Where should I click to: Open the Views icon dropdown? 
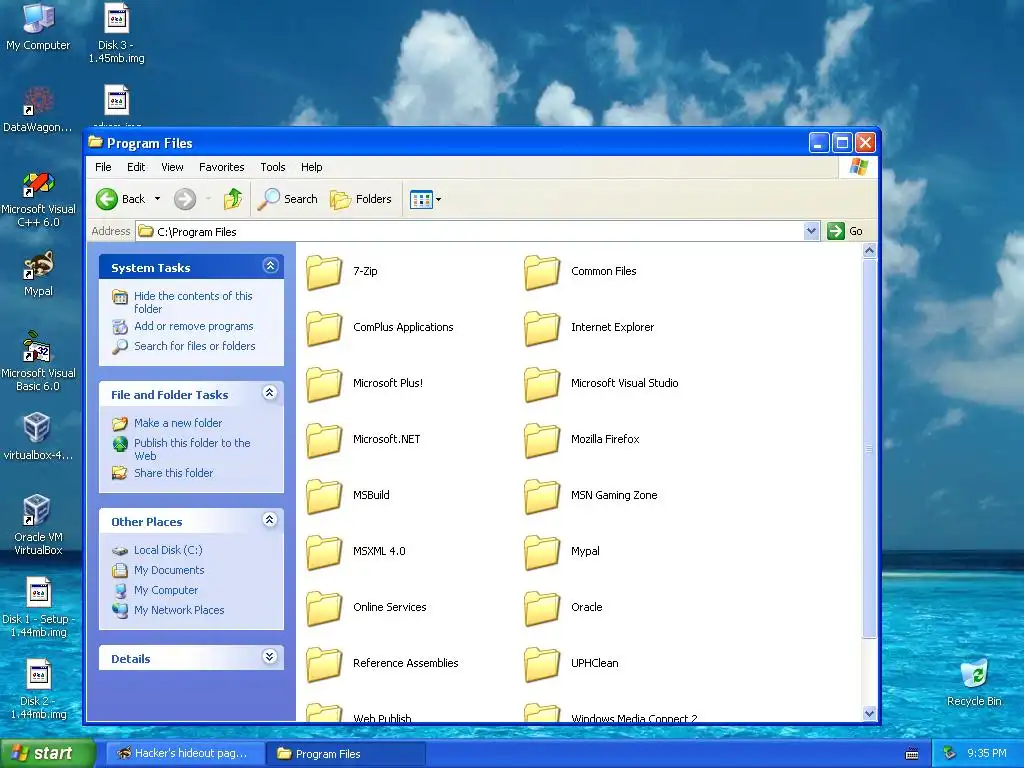[425, 199]
